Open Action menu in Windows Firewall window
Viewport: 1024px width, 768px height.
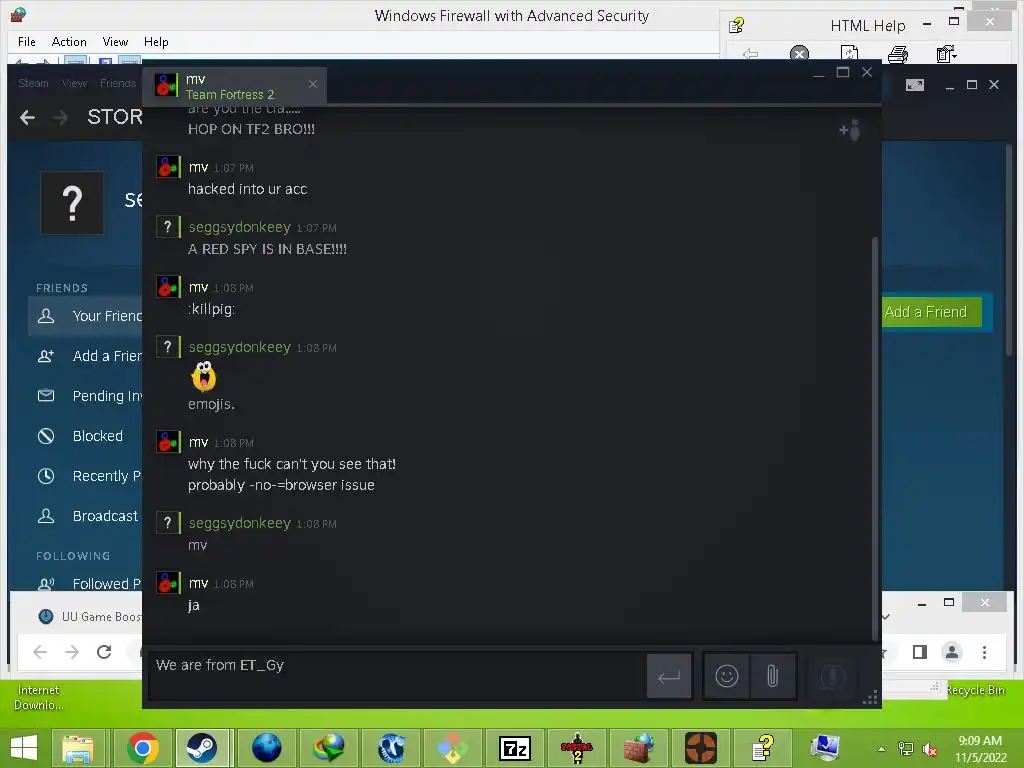coord(69,42)
